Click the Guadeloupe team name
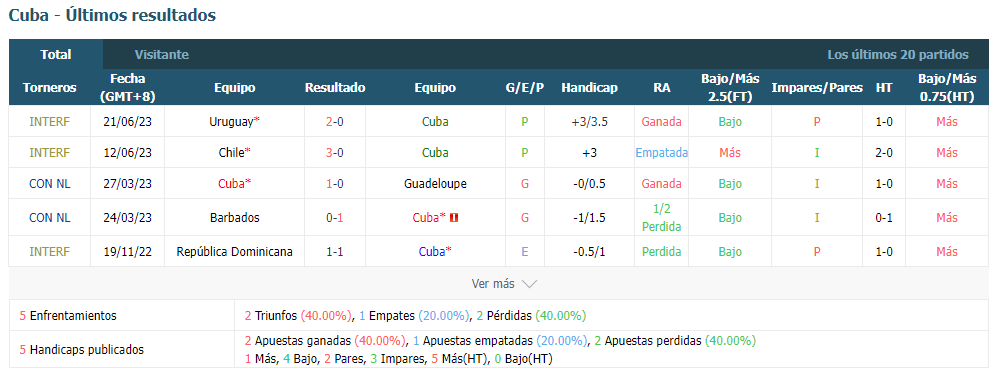Screen dimensions: 999x379 (435, 184)
